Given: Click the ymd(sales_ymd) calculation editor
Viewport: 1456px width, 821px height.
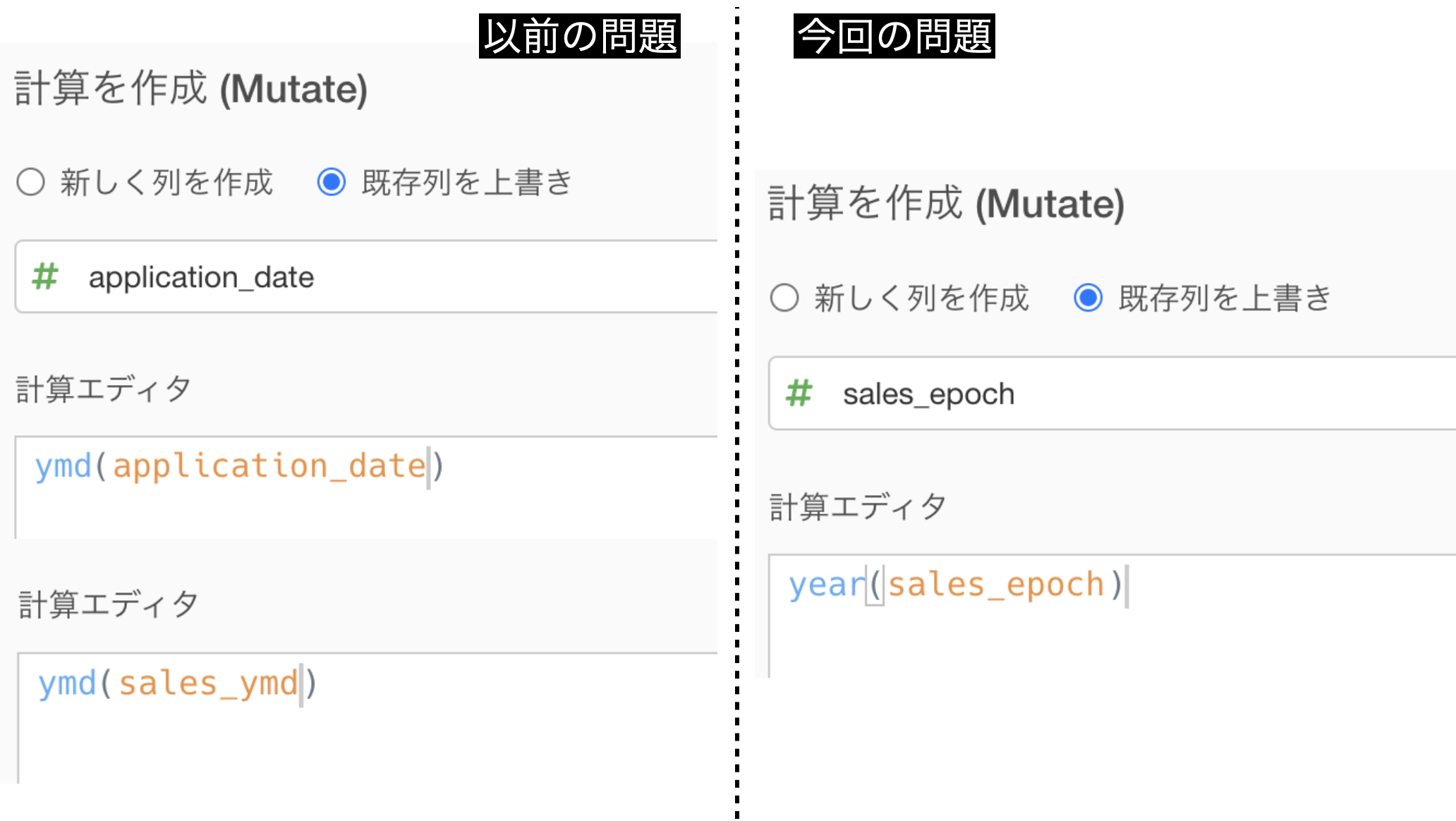Looking at the screenshot, I should coord(368,717).
